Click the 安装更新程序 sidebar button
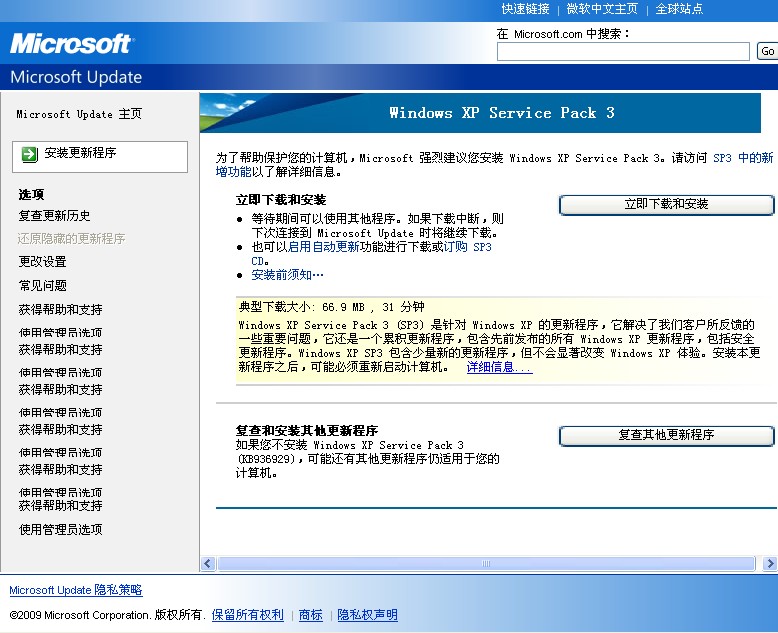778x633 pixels. [x=100, y=157]
